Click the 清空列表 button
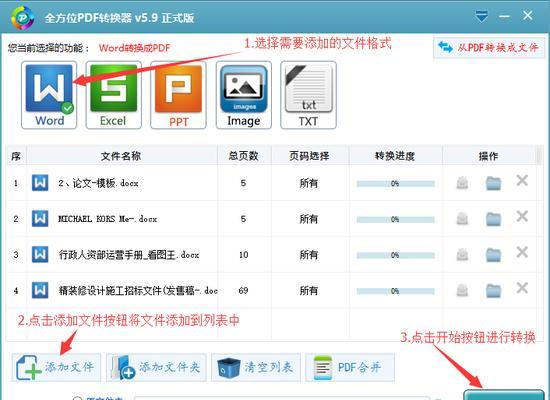The width and height of the screenshot is (550, 400). [x=256, y=367]
